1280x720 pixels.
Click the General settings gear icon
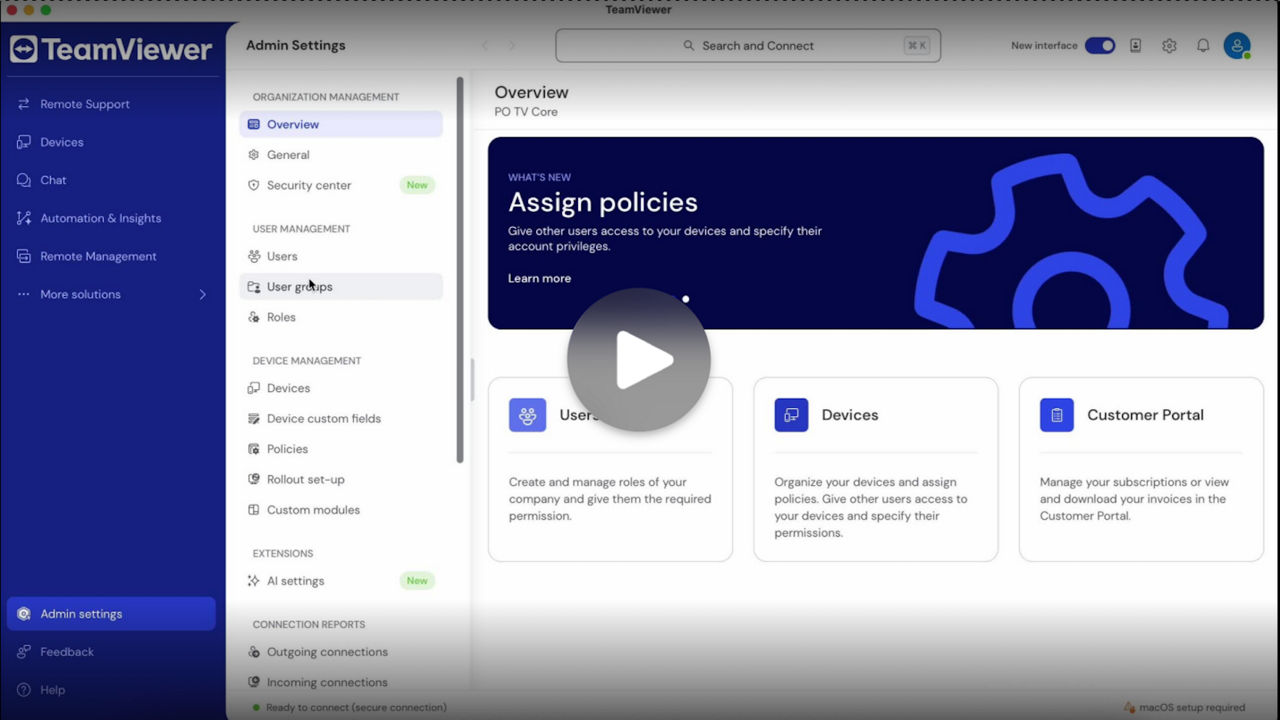(254, 155)
